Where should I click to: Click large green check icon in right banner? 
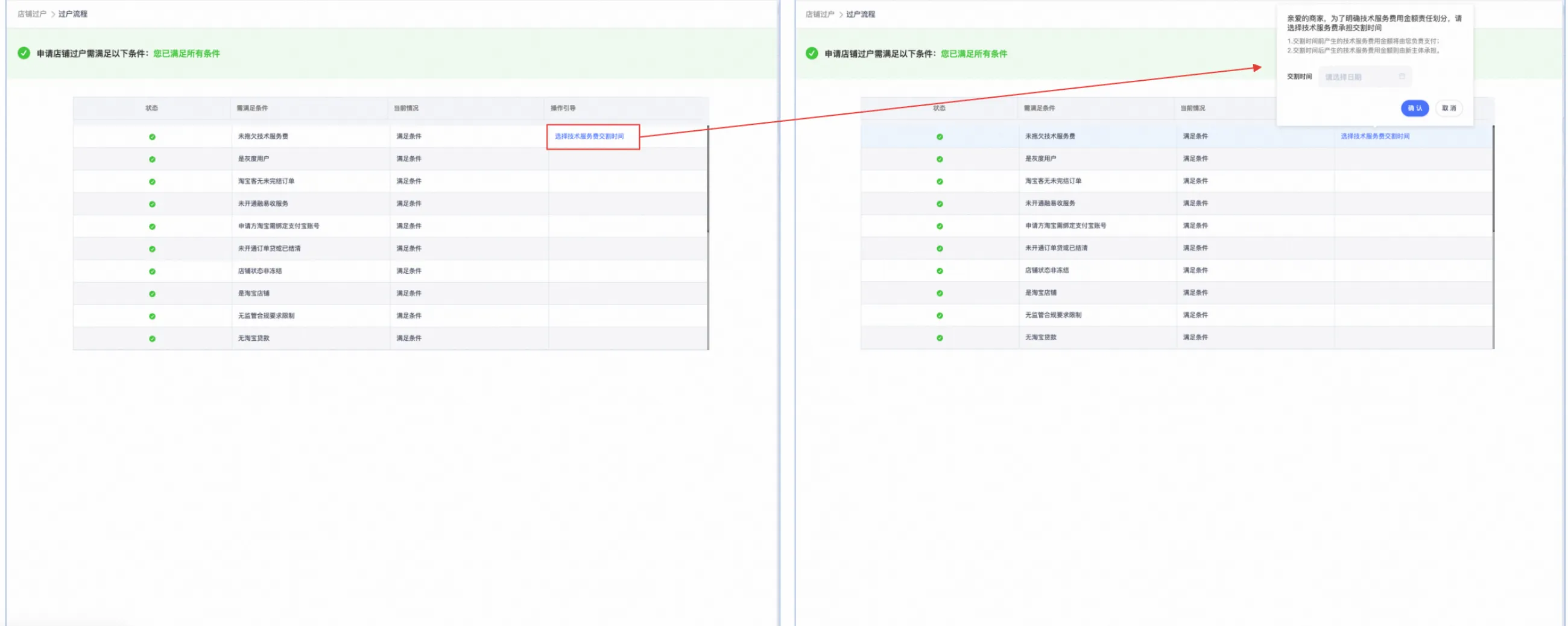(x=811, y=53)
